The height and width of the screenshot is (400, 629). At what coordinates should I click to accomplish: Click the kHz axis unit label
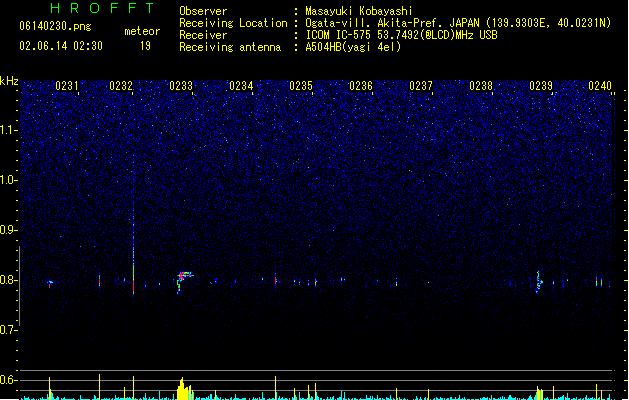(x=9, y=81)
